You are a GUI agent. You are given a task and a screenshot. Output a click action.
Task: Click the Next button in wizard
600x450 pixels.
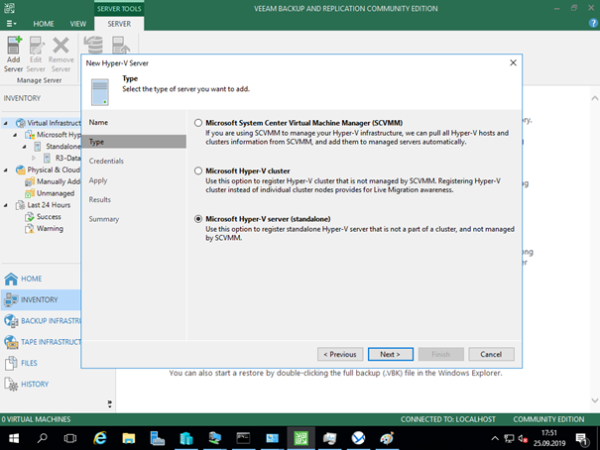pos(383,354)
